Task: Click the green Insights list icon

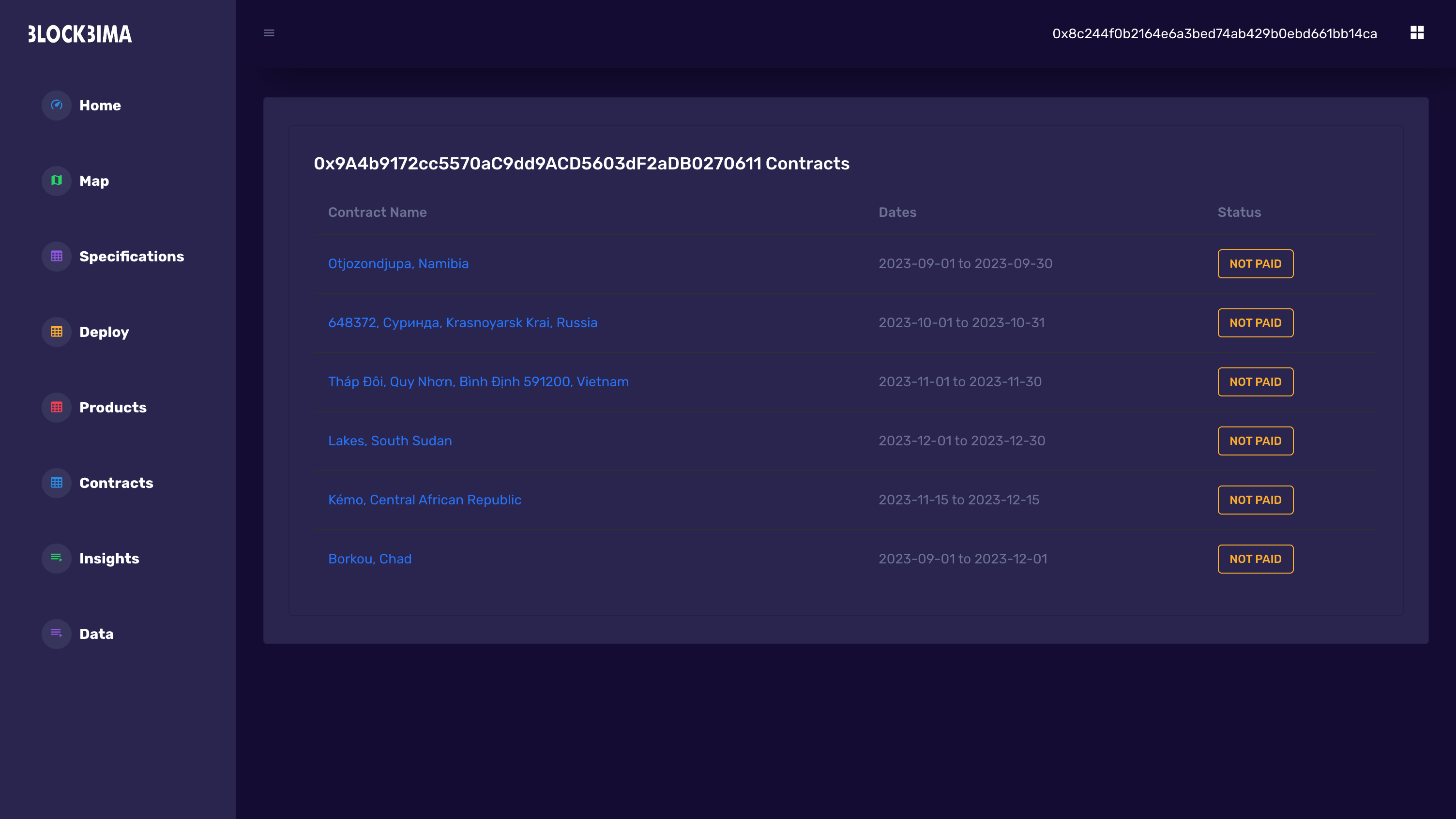Action: 57,558
